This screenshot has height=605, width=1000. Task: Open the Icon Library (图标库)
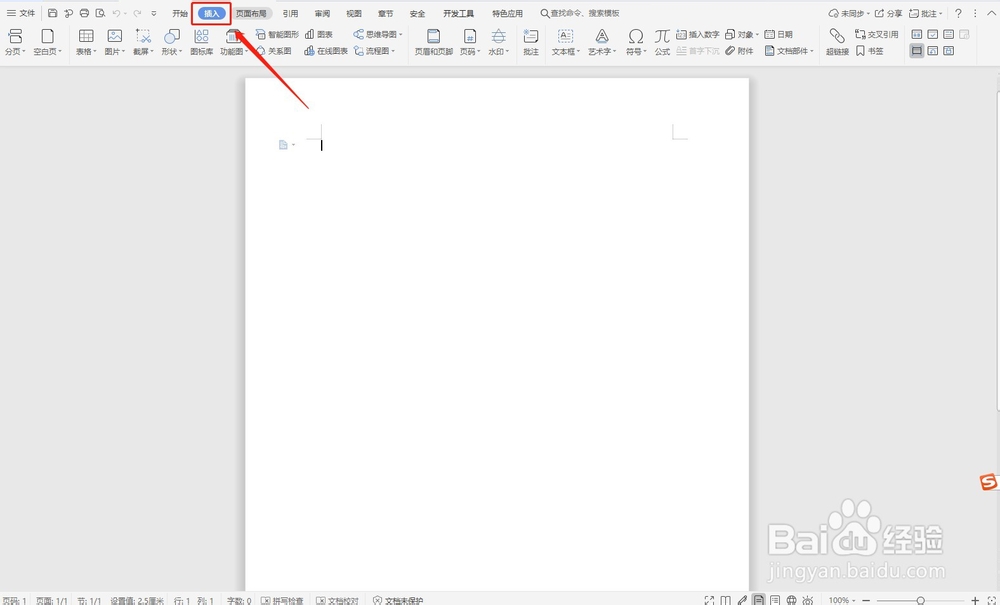point(202,41)
